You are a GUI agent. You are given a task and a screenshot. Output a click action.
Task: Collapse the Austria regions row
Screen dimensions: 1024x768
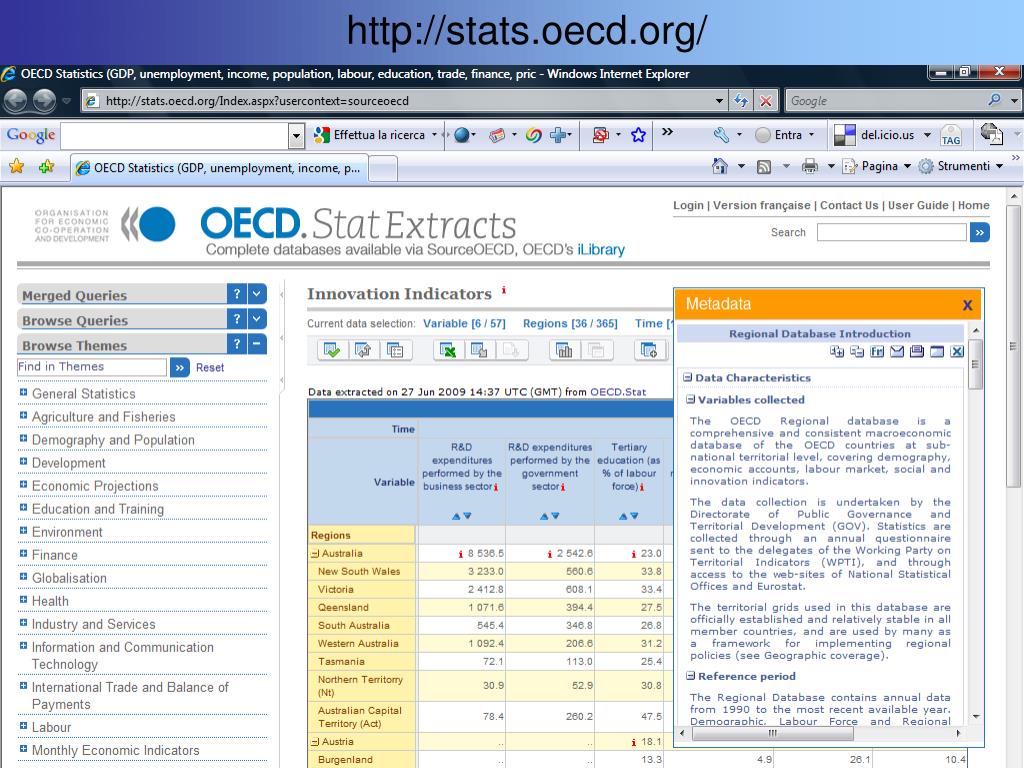coord(315,742)
